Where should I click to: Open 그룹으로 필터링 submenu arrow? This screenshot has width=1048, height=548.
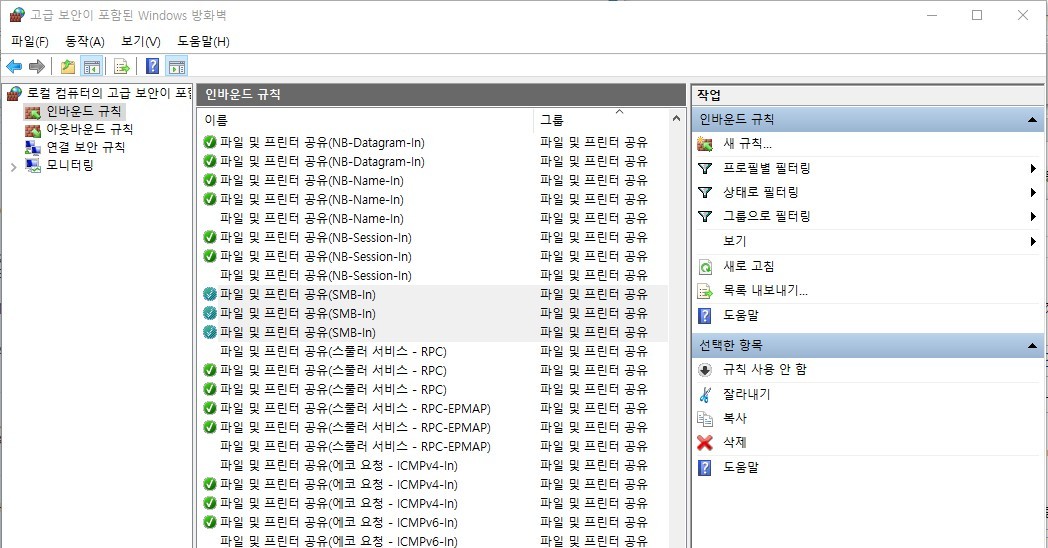pyautogui.click(x=1033, y=217)
